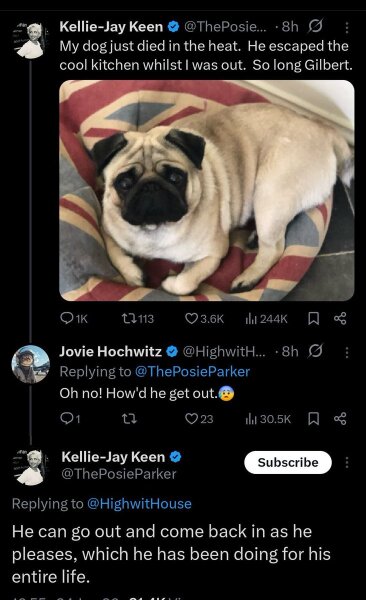Open more options beside the Subscribe button
The height and width of the screenshot is (600, 366).
[347, 462]
